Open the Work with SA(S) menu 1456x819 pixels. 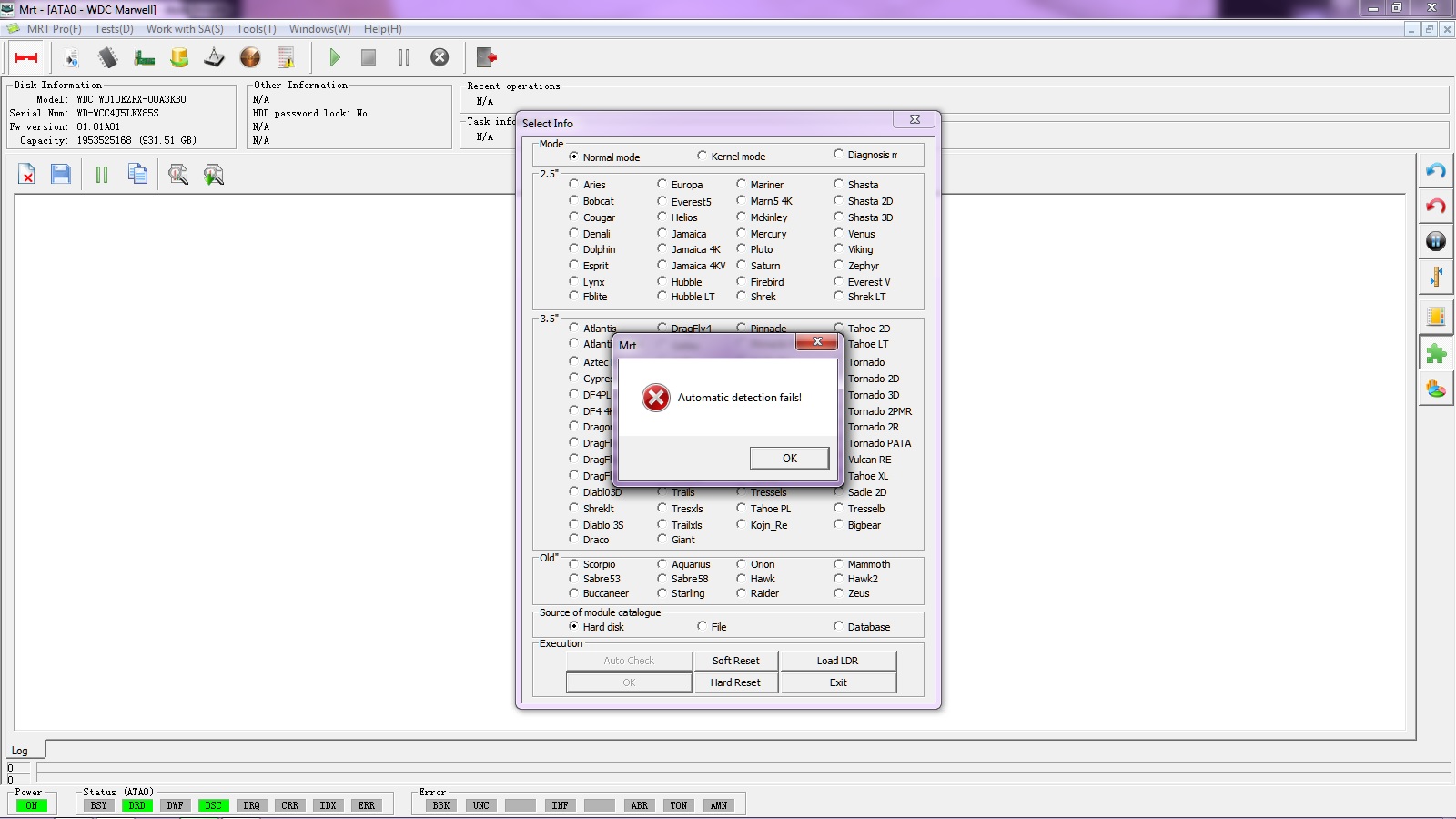coord(185,29)
